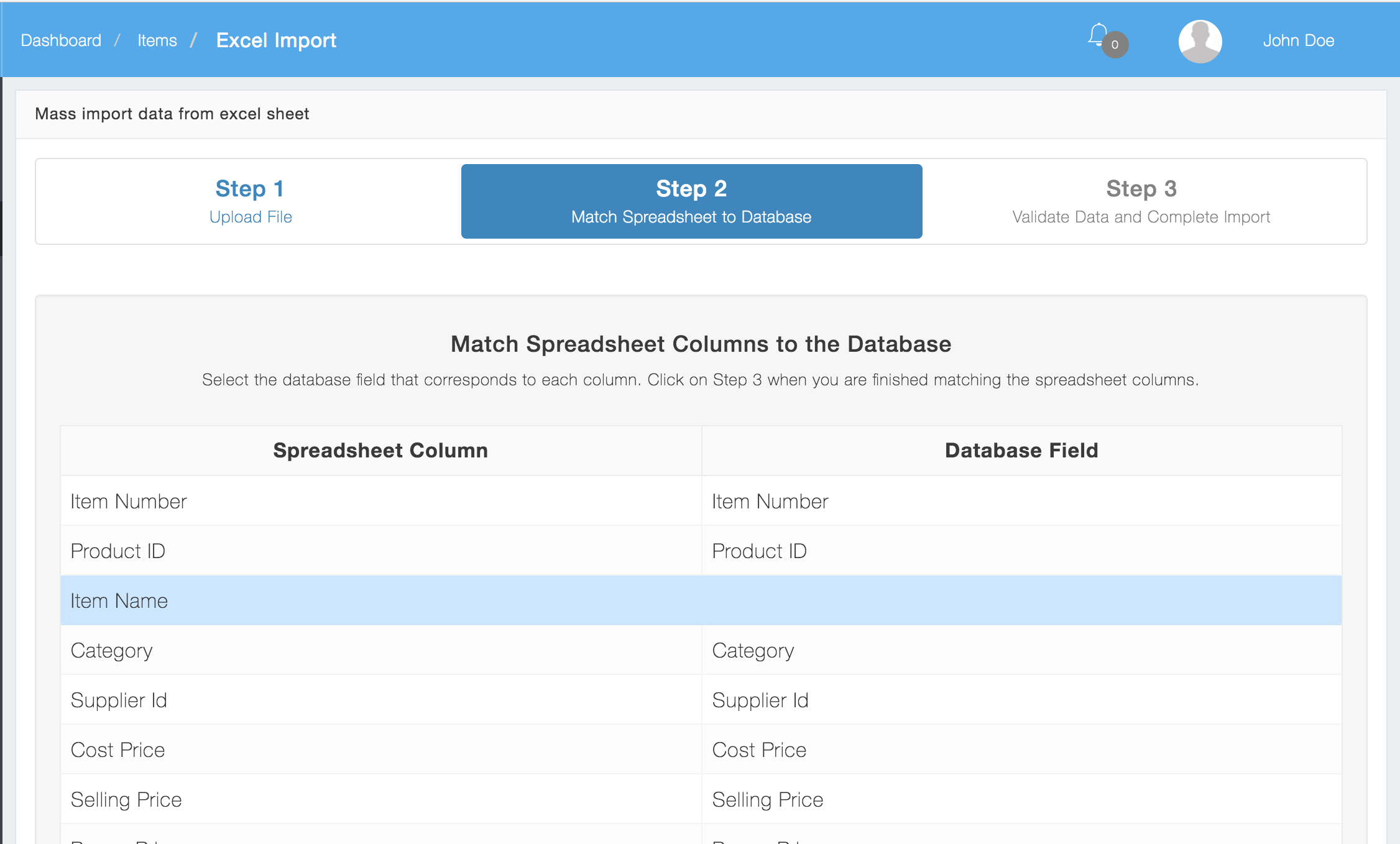Open database field dropdown for Cost Price
1400x844 pixels.
point(1021,750)
